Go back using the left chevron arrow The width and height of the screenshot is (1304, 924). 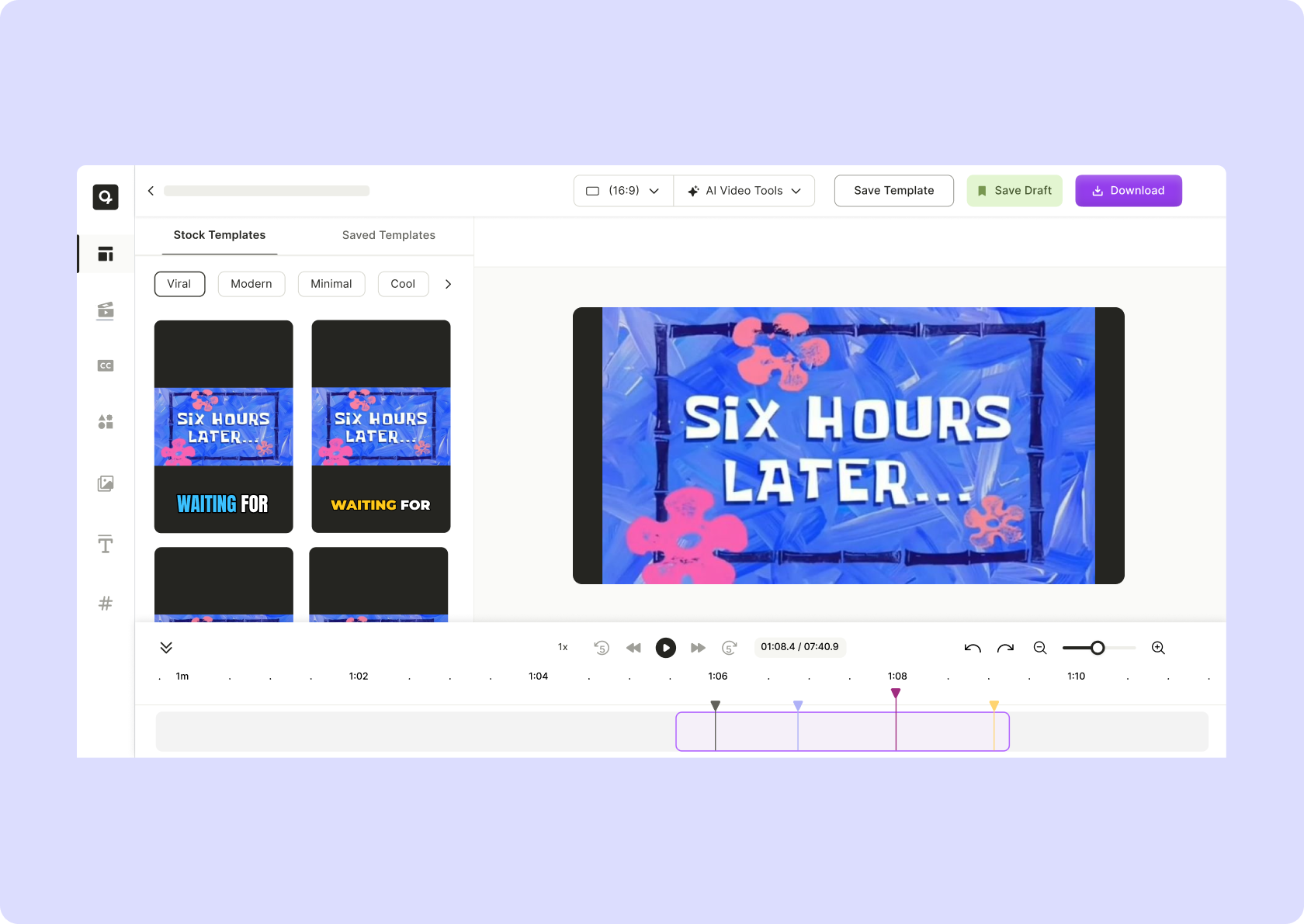[151, 191]
